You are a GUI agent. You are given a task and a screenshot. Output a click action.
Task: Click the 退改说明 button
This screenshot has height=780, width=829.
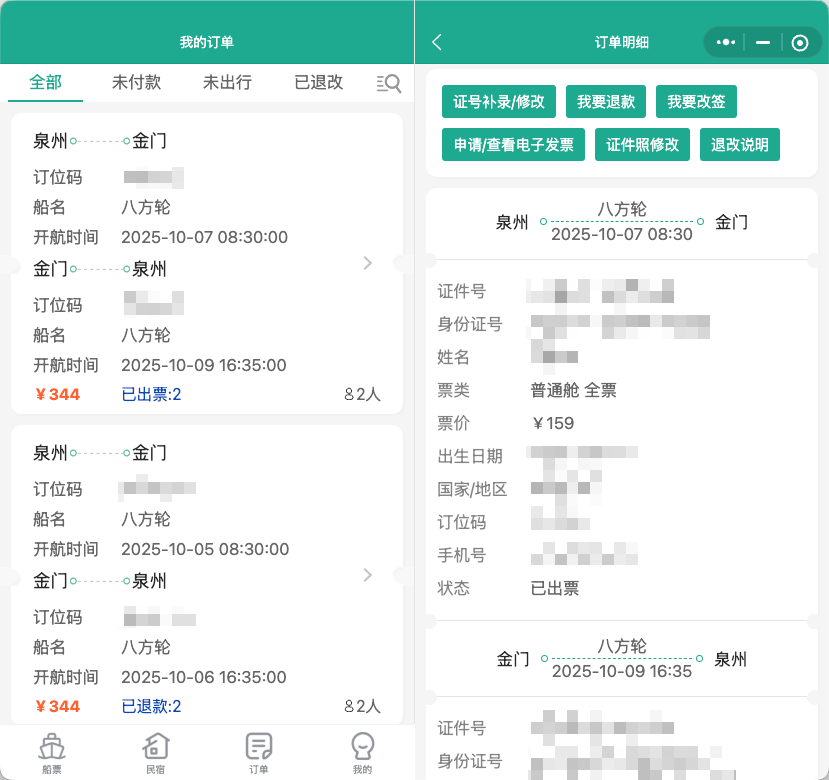pos(740,145)
